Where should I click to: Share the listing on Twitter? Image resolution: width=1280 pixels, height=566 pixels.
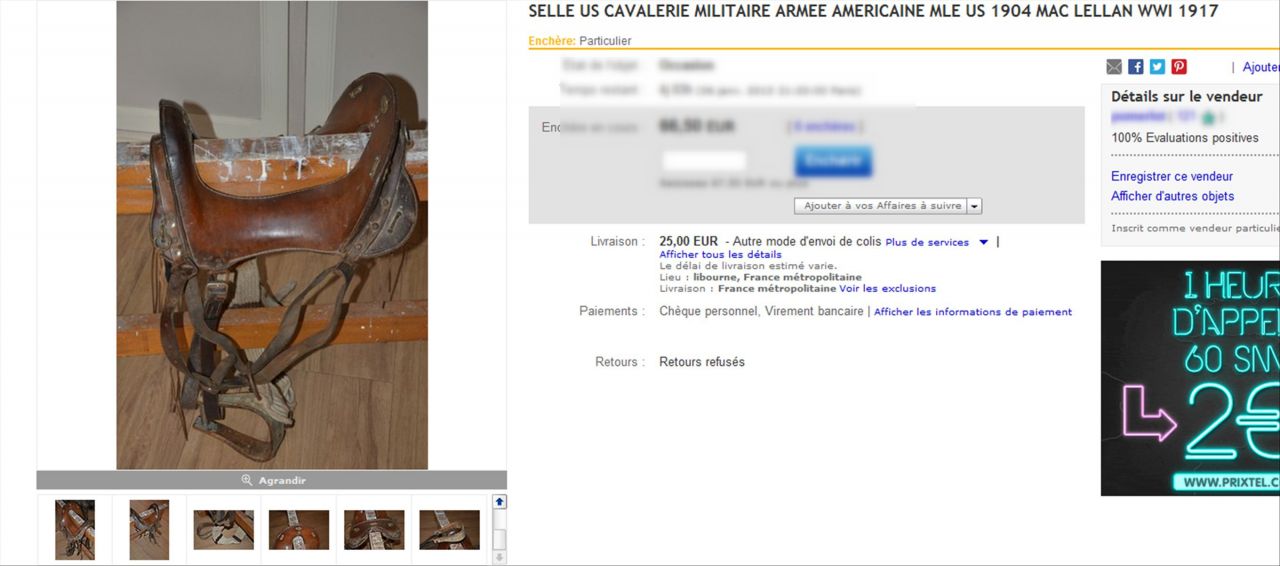pyautogui.click(x=1157, y=67)
